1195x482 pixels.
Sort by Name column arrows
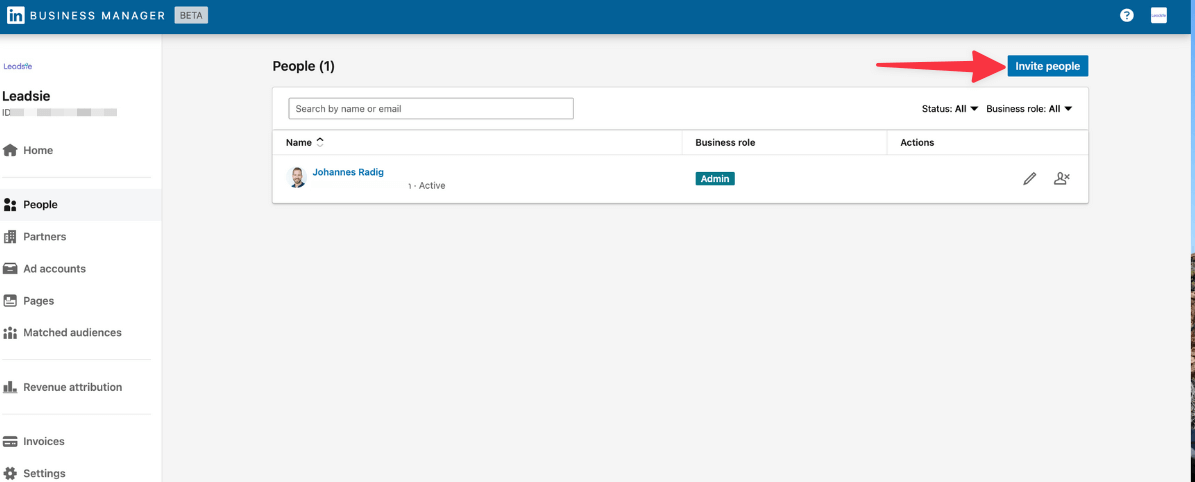pyautogui.click(x=320, y=142)
